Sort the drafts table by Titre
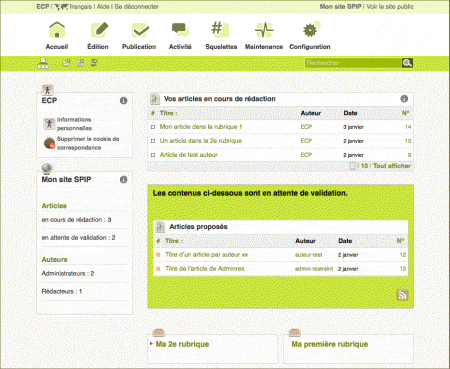 (168, 113)
